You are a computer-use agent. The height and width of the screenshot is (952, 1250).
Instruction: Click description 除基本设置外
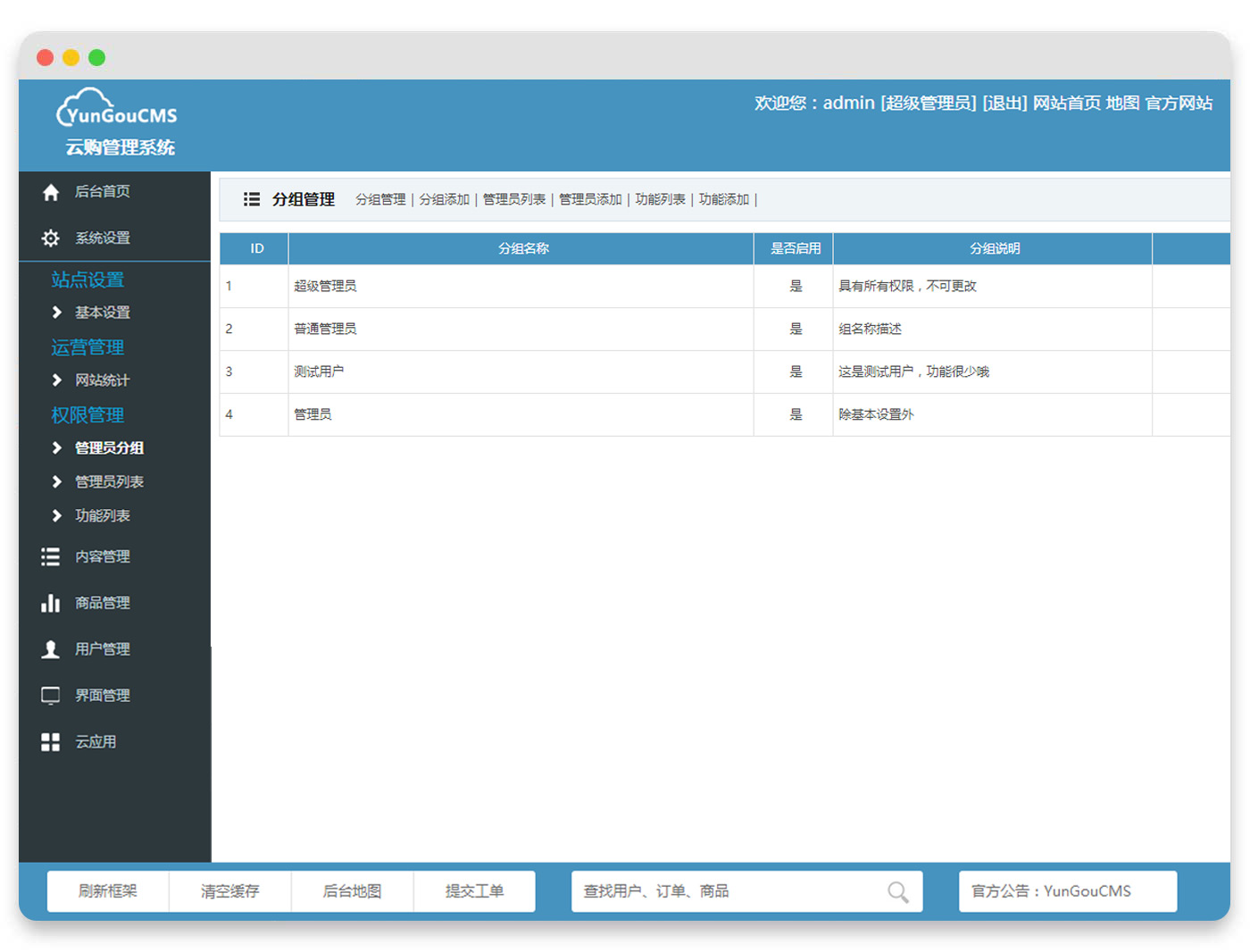pos(876,415)
